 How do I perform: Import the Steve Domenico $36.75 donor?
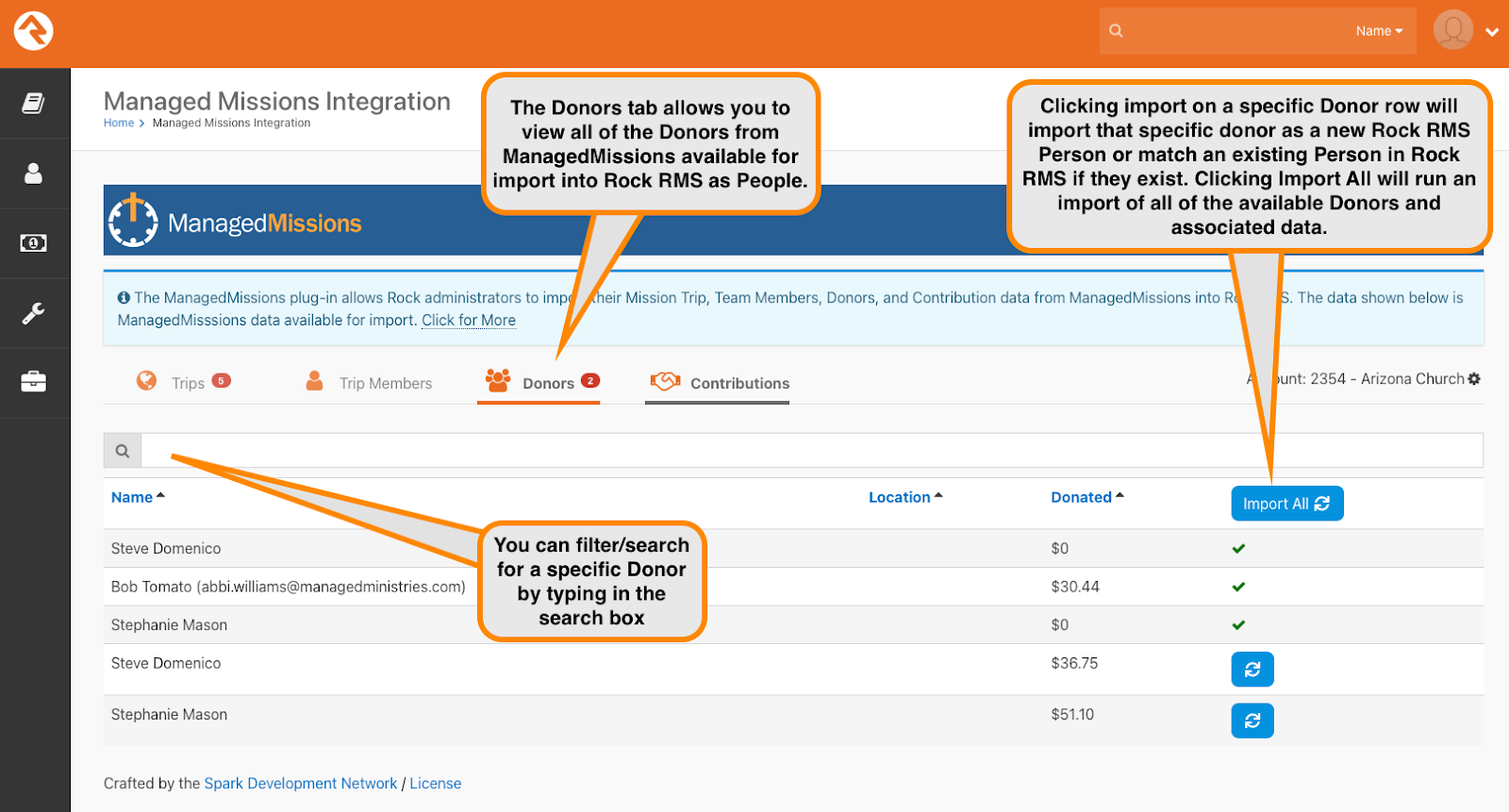[1252, 670]
